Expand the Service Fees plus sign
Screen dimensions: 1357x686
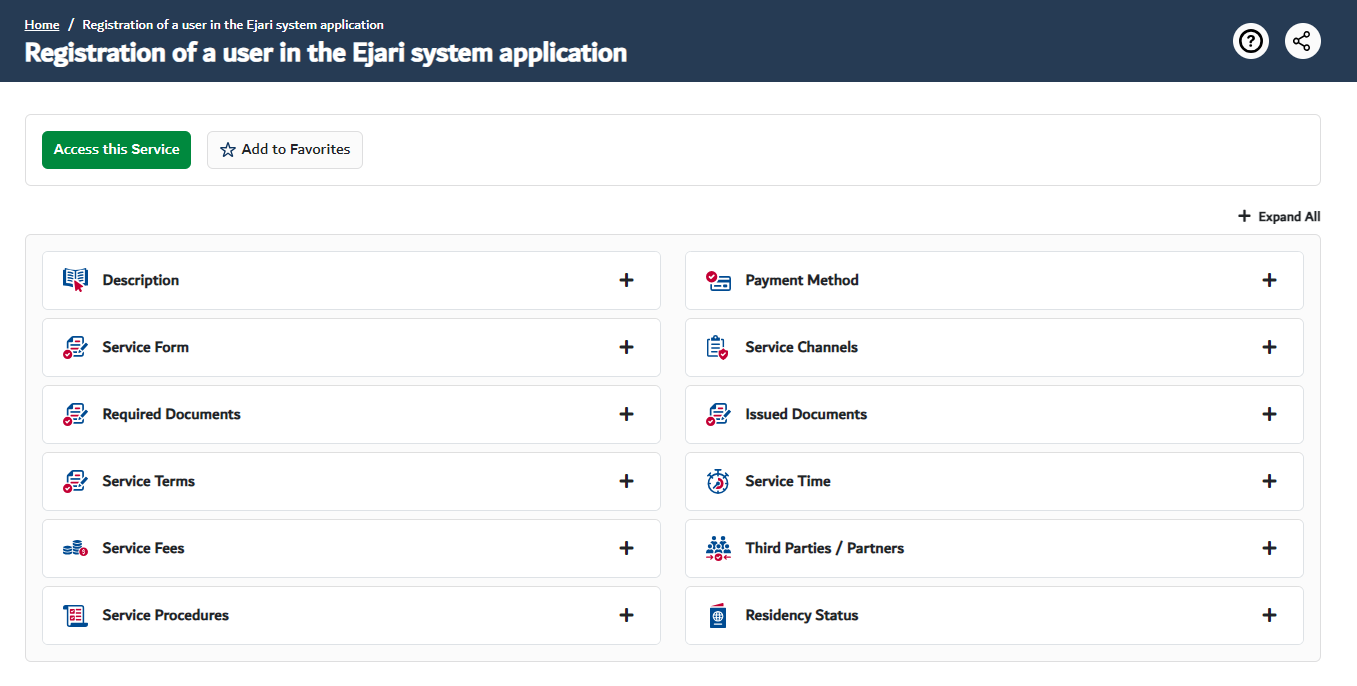(x=626, y=548)
